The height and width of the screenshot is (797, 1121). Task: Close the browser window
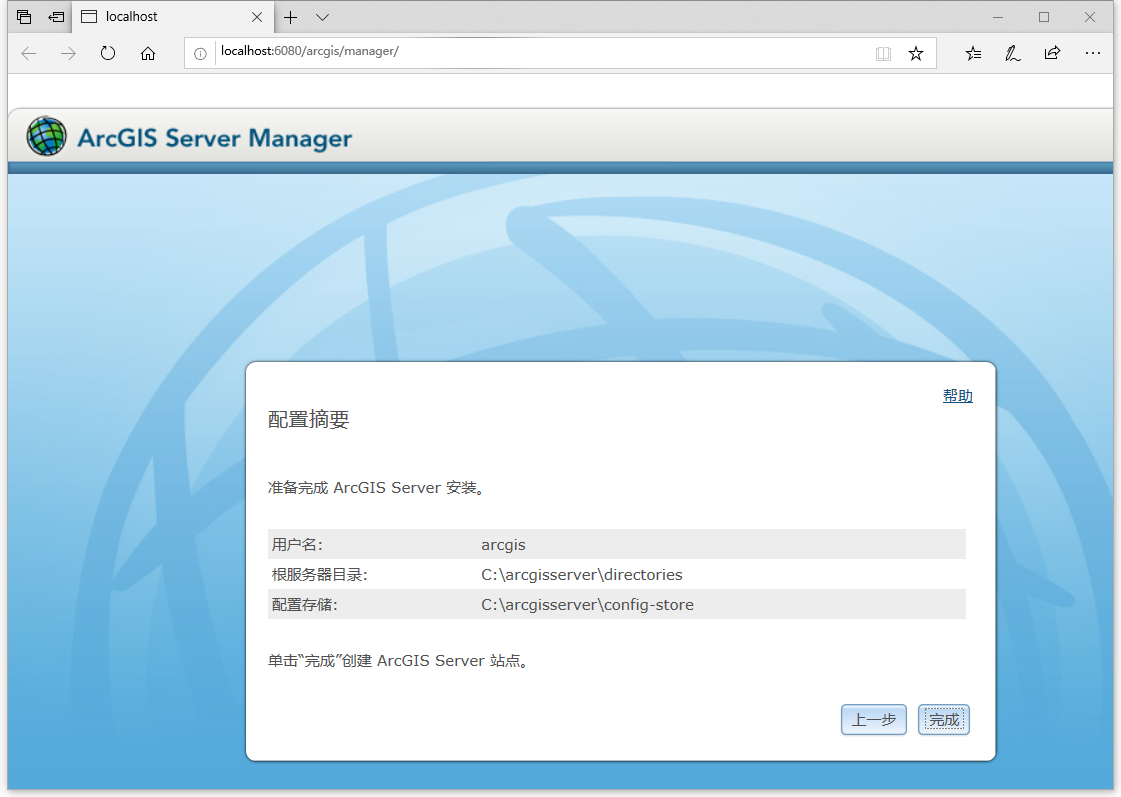click(x=1090, y=17)
